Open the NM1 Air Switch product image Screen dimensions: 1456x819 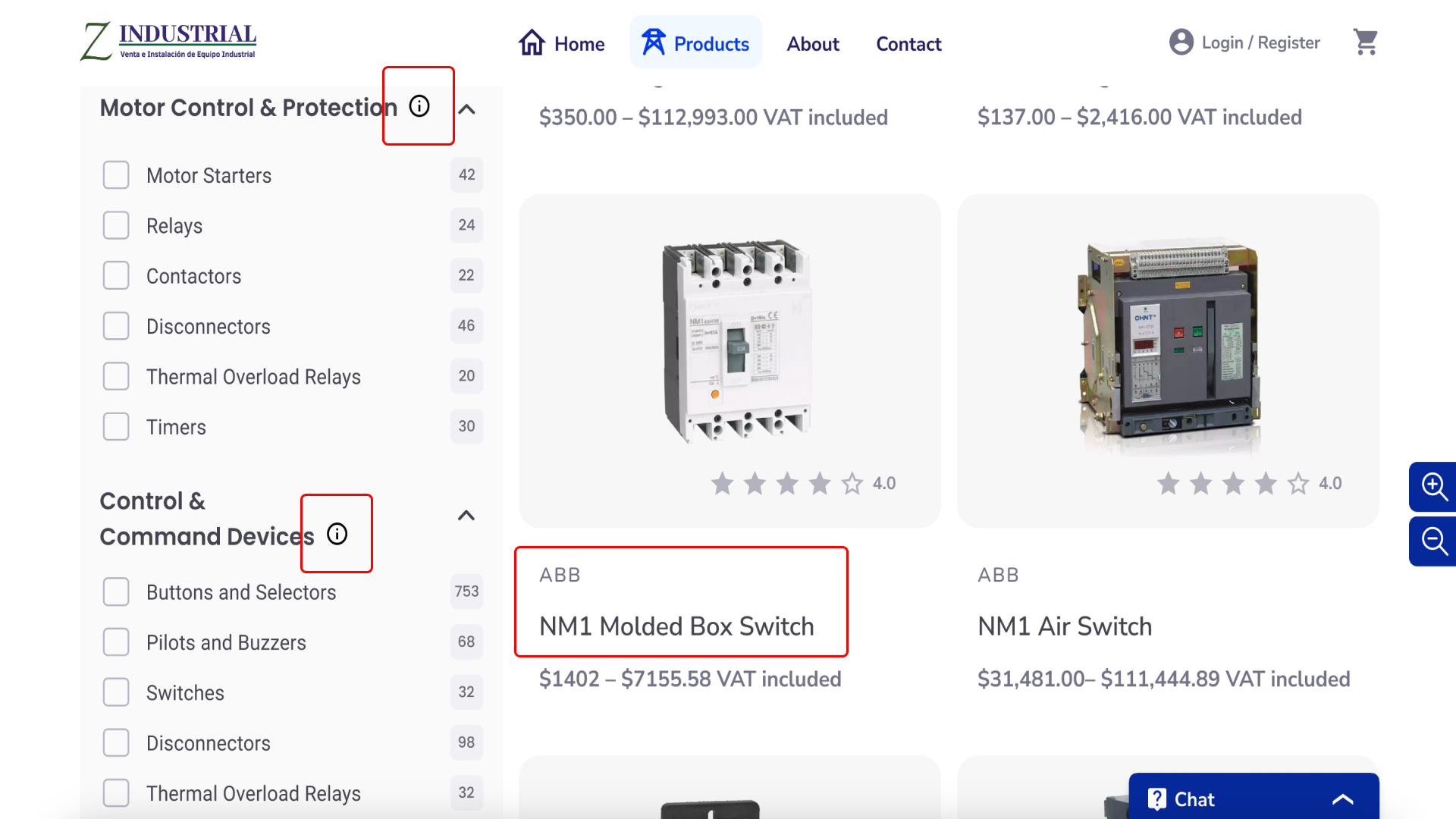click(x=1168, y=345)
